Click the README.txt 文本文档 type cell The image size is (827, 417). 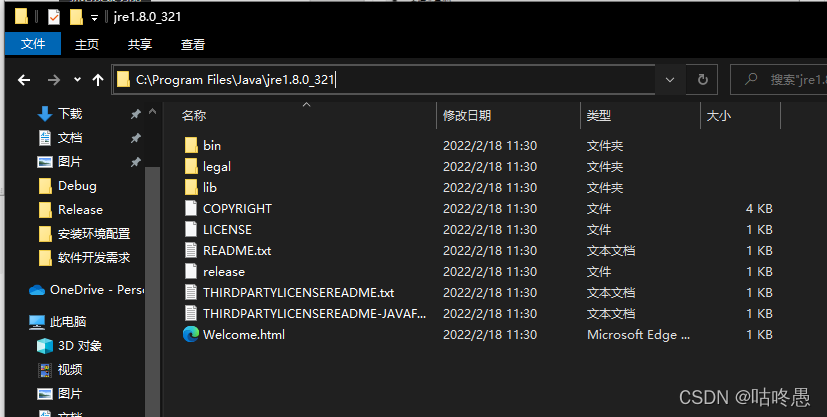coord(611,251)
